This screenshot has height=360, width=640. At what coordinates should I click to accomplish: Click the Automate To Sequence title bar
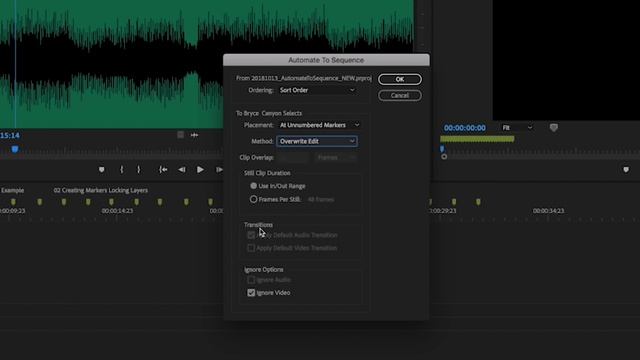tap(326, 60)
